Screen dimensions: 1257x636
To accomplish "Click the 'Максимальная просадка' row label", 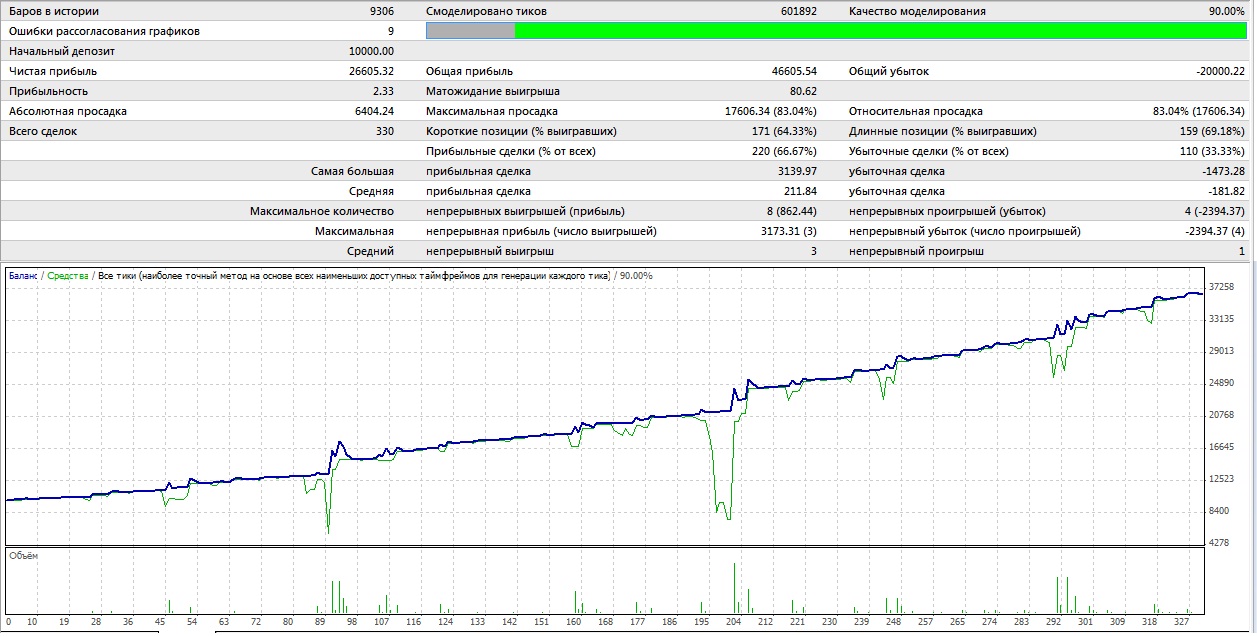I will coord(491,111).
